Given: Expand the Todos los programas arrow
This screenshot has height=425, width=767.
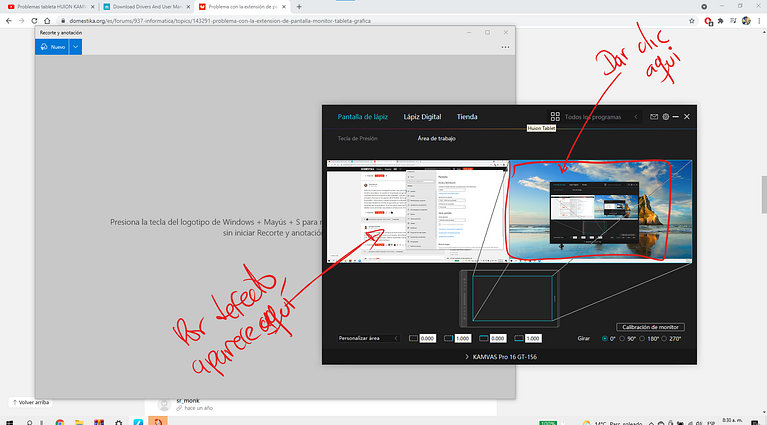Looking at the screenshot, I should click(636, 117).
